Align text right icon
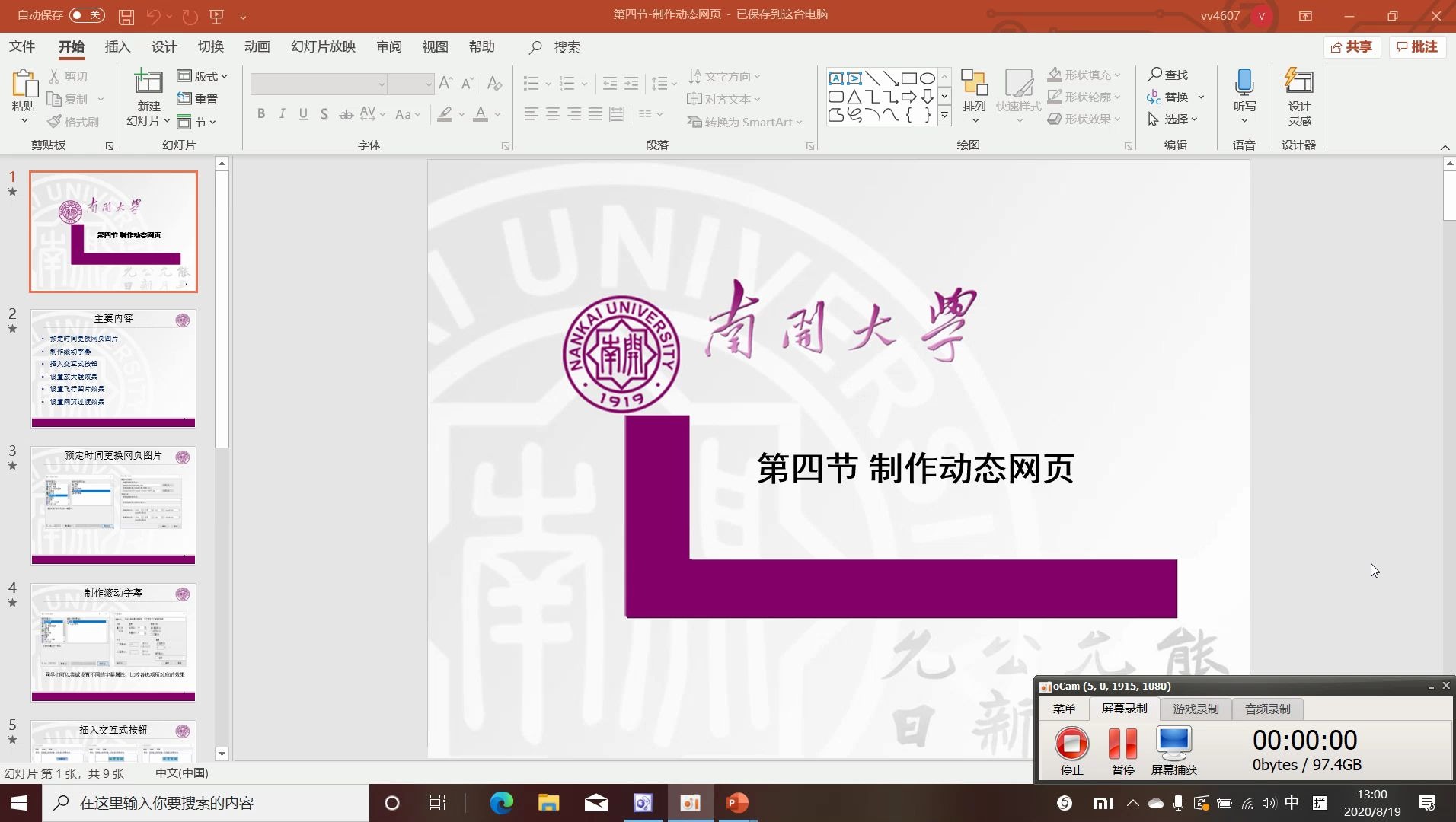The image size is (1456, 822). (x=574, y=114)
